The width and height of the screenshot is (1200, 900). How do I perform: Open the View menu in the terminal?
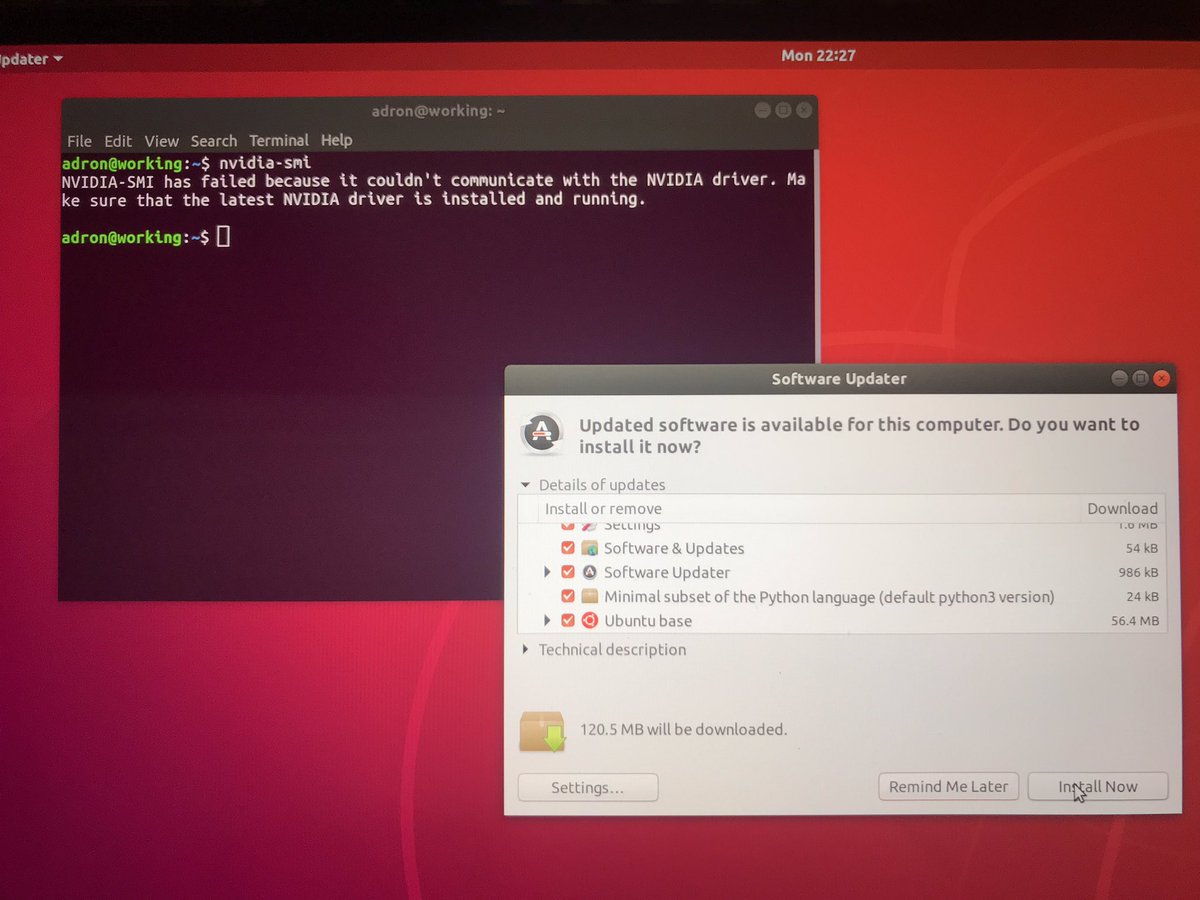pos(161,141)
